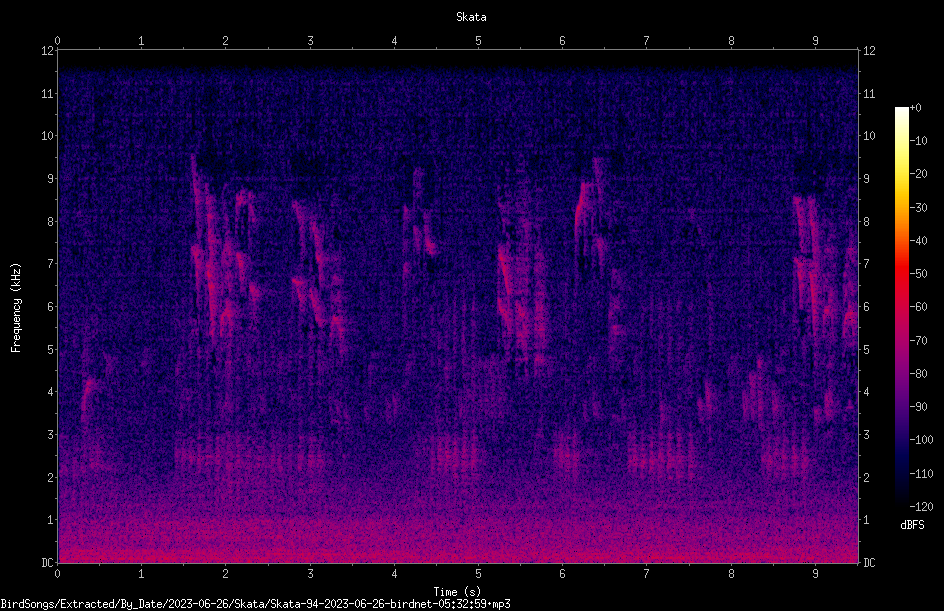
Task: Click the "Skata" title above the spectrogram
Action: tap(471, 17)
